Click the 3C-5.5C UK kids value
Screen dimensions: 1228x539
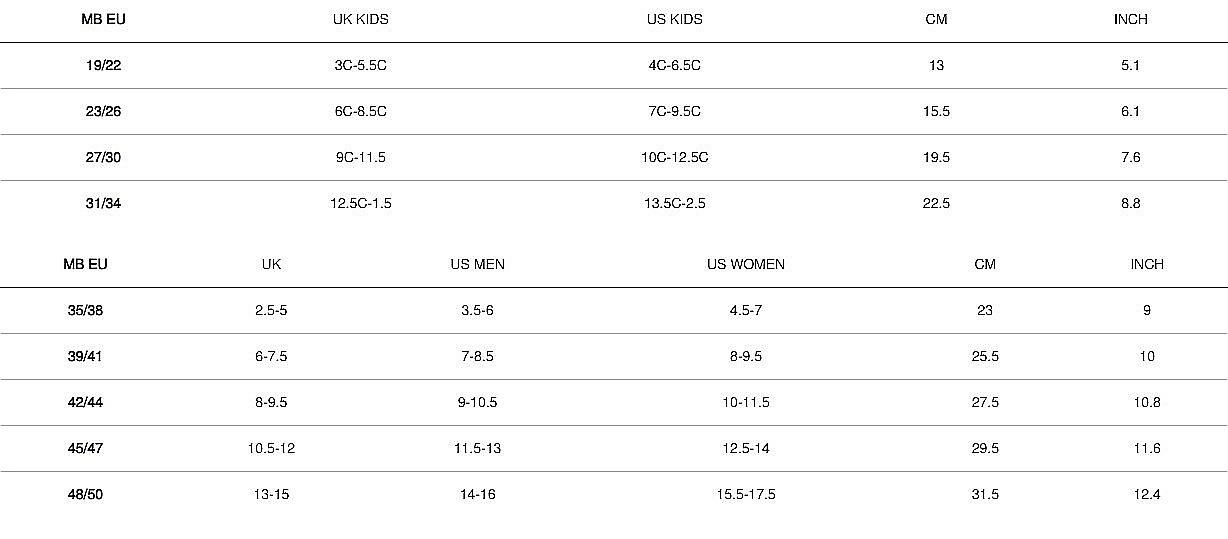pyautogui.click(x=360, y=65)
